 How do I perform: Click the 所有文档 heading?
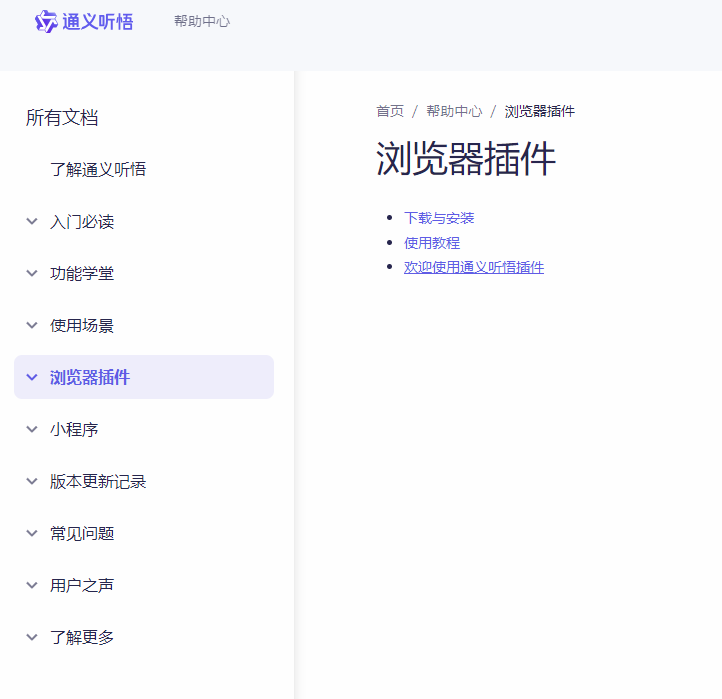pyautogui.click(x=62, y=117)
